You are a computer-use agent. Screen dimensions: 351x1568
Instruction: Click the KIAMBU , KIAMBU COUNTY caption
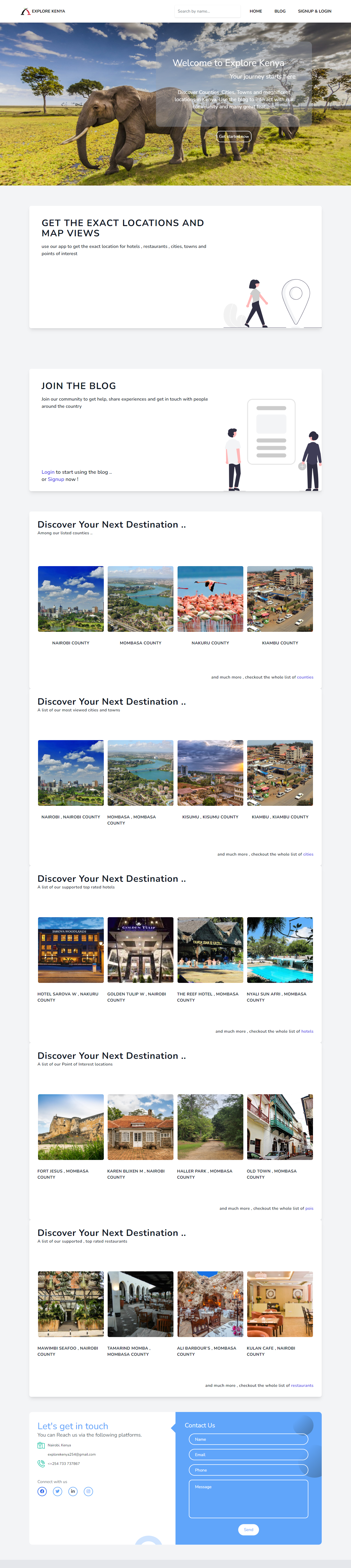[280, 817]
